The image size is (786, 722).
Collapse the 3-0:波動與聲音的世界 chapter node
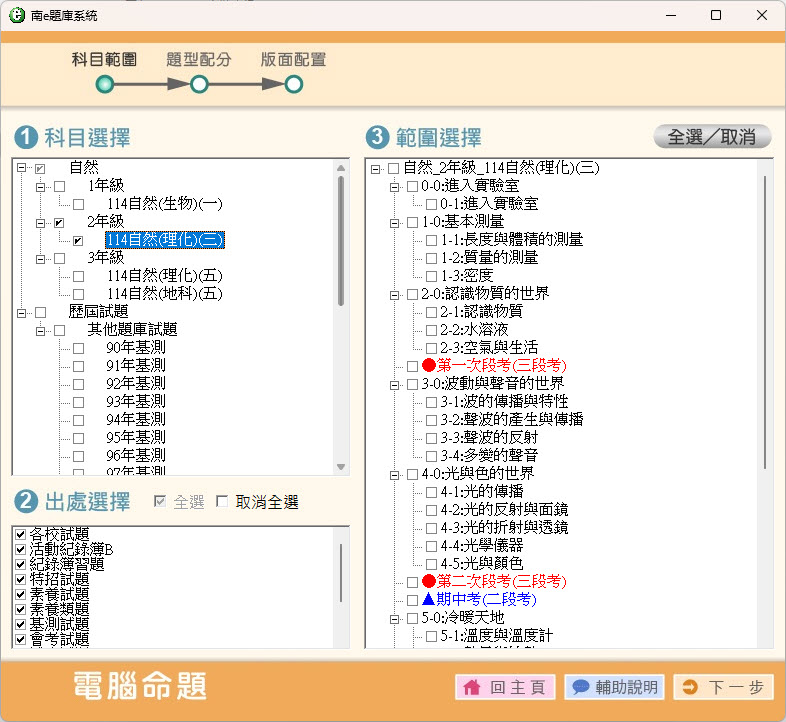click(394, 384)
